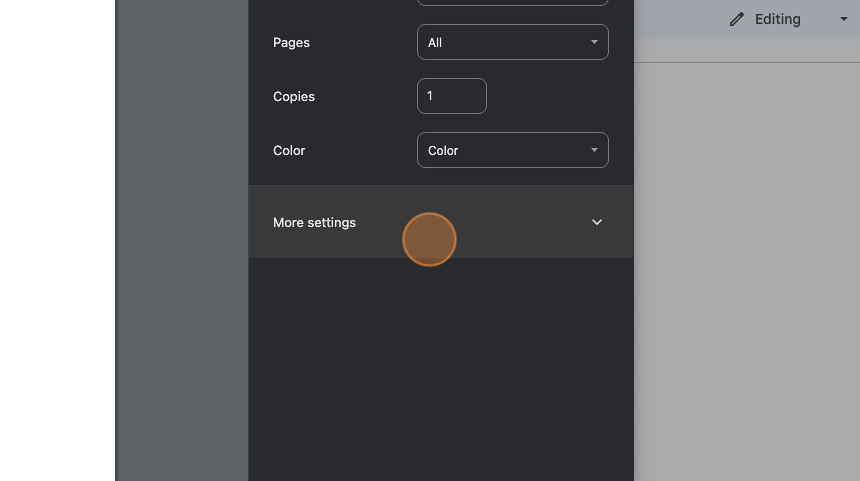Open the Editing mode menu
The width and height of the screenshot is (860, 481).
[x=788, y=19]
